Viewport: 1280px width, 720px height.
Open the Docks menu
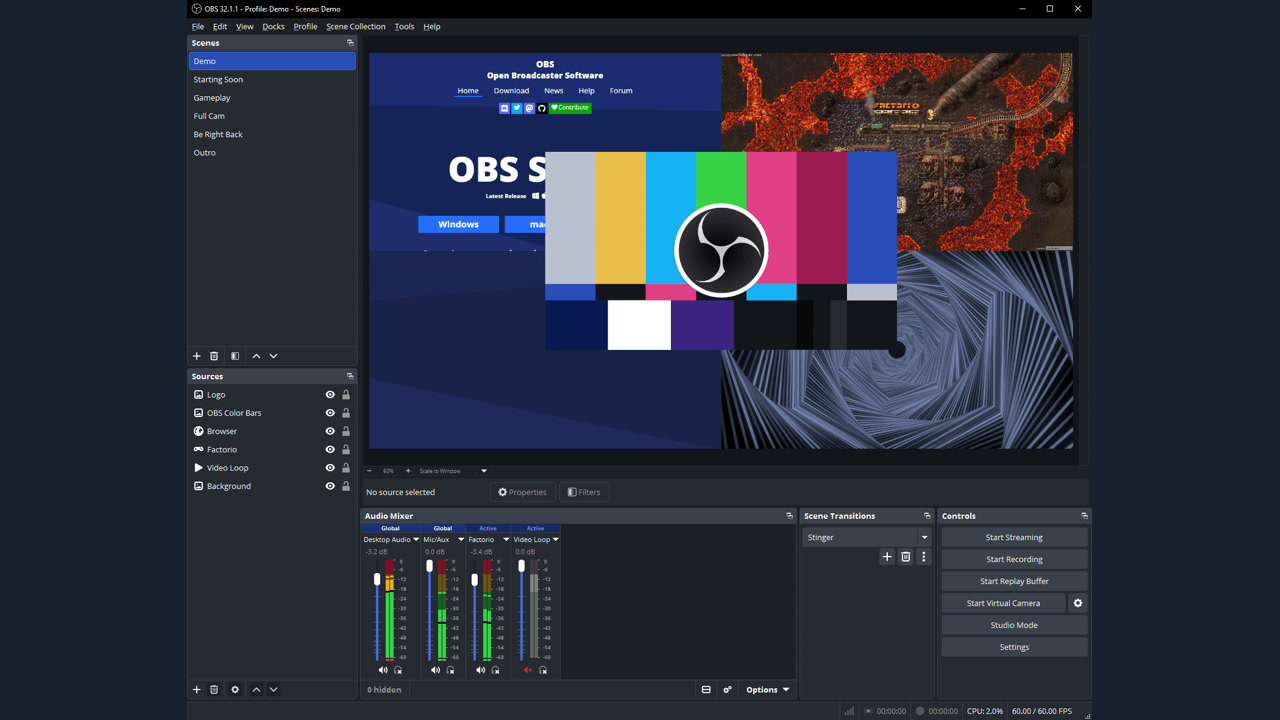pyautogui.click(x=273, y=27)
